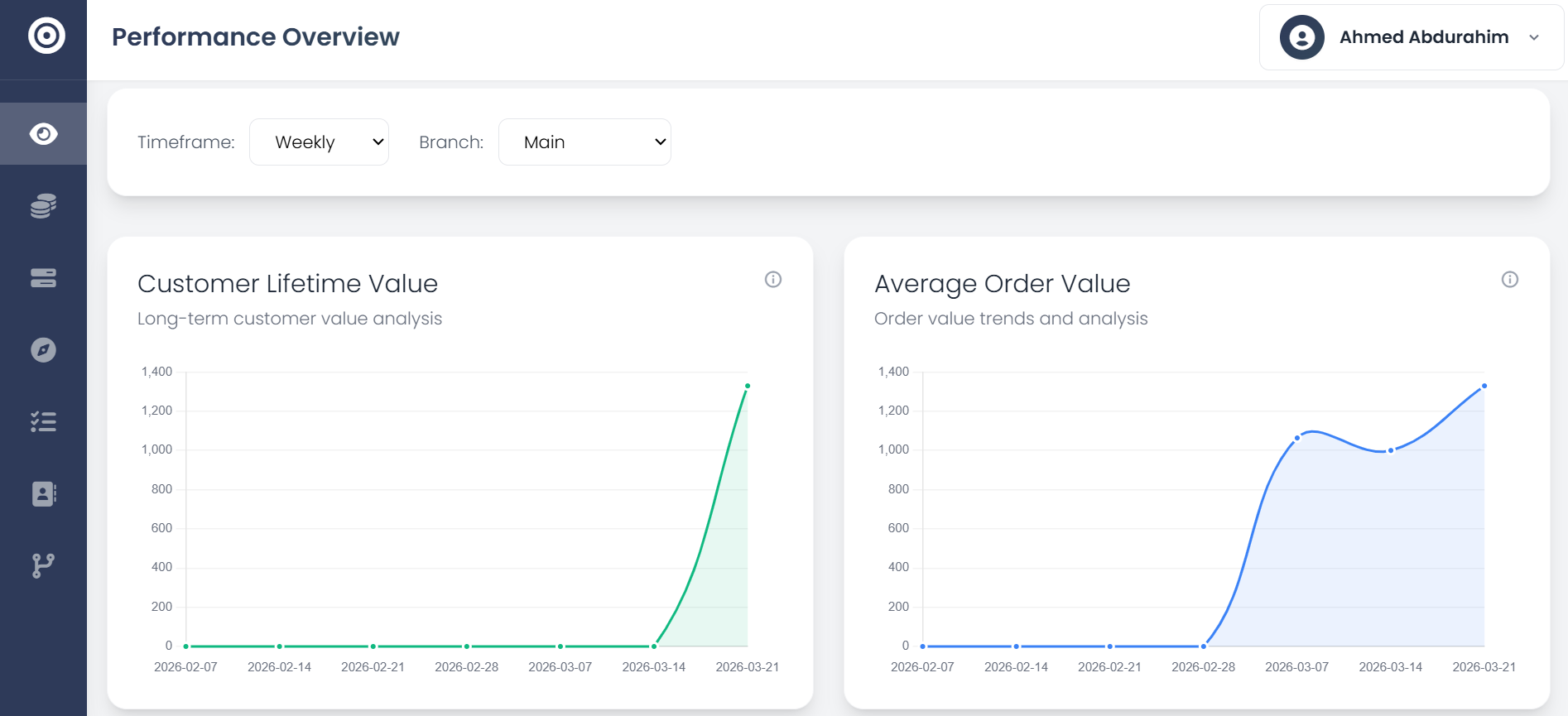Show info for Average Order Value
The image size is (1568, 716).
pyautogui.click(x=1510, y=279)
